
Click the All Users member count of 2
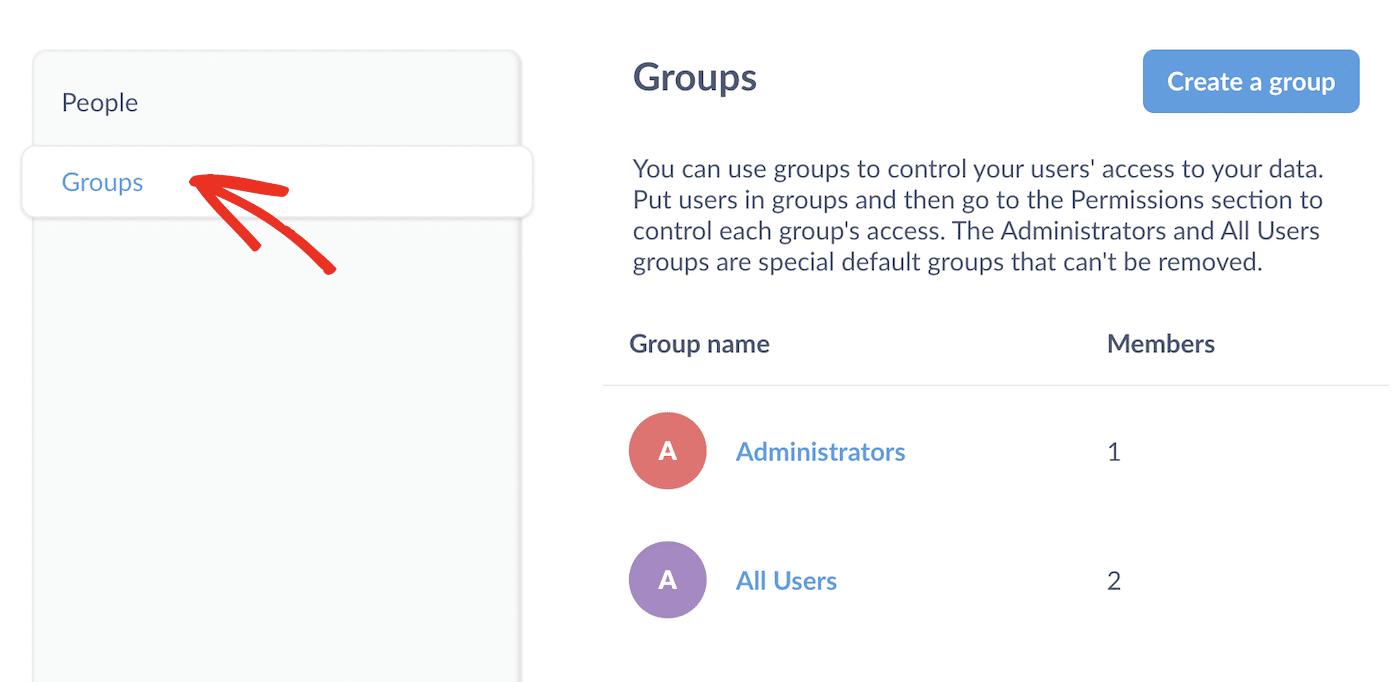click(1114, 581)
